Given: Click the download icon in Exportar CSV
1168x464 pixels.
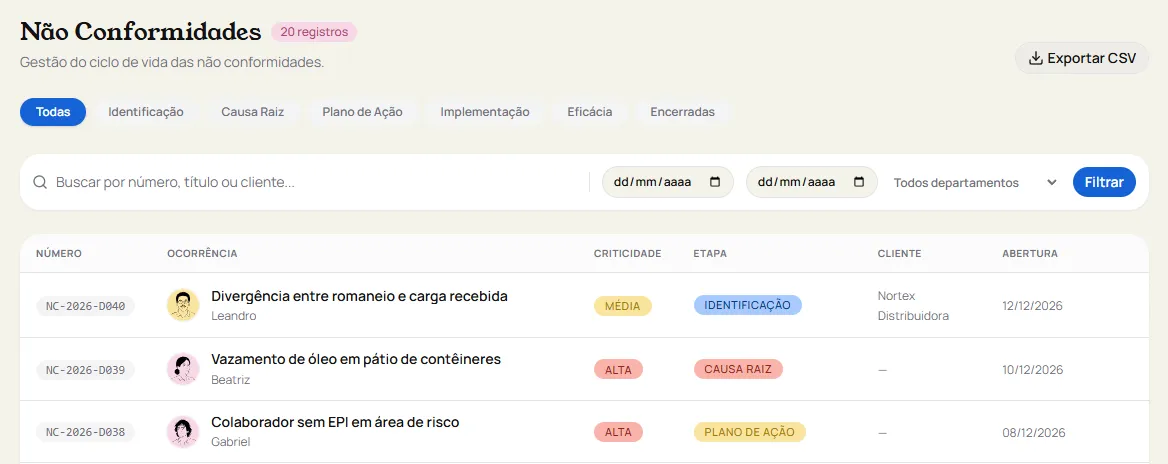Looking at the screenshot, I should 1035,58.
